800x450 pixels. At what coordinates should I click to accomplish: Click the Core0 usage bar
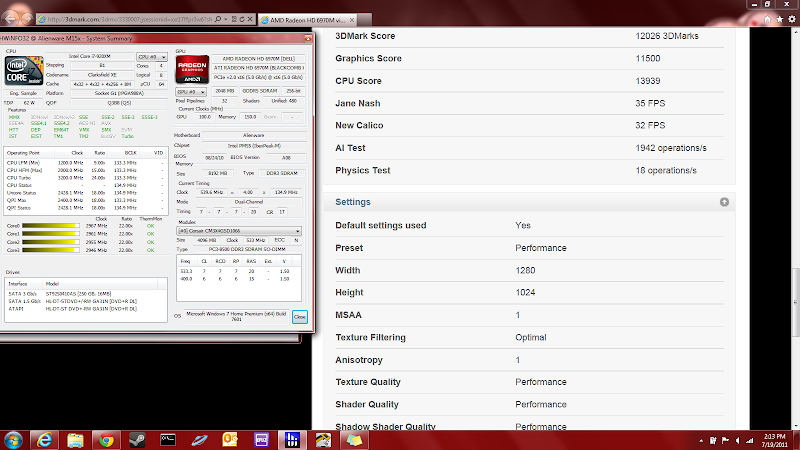point(51,226)
